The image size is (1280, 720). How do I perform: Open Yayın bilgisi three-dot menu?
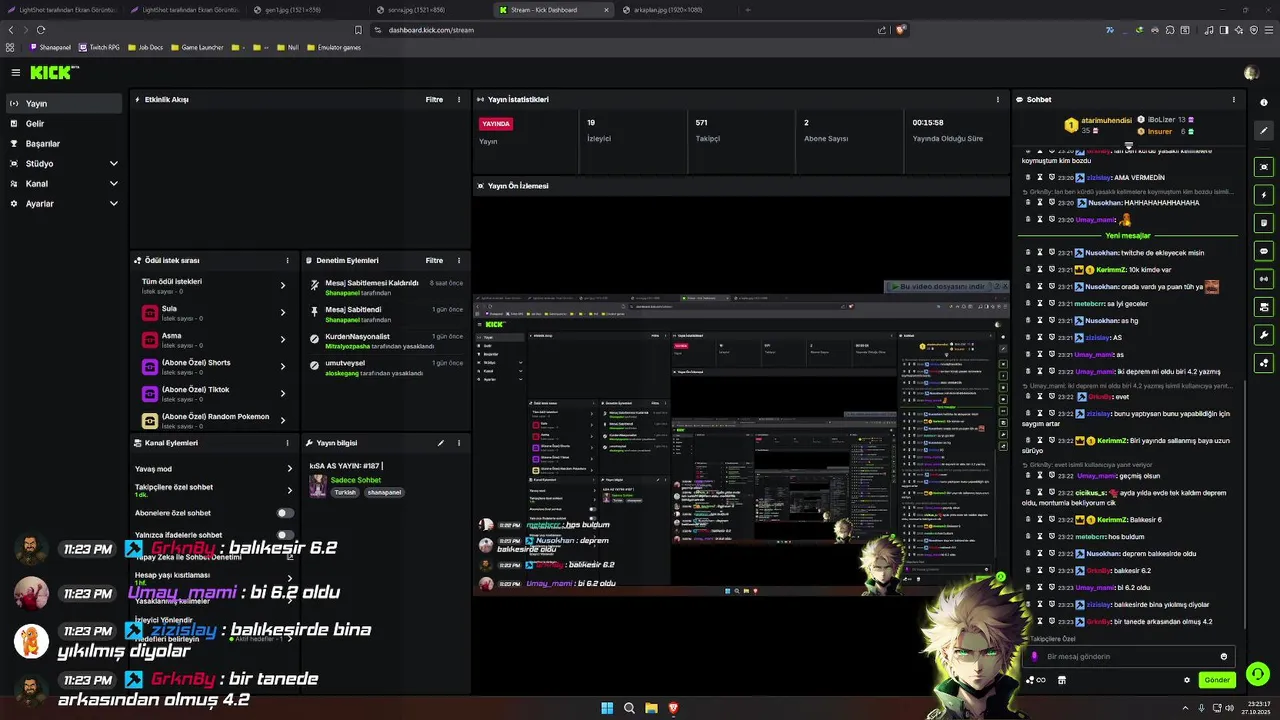click(459, 443)
